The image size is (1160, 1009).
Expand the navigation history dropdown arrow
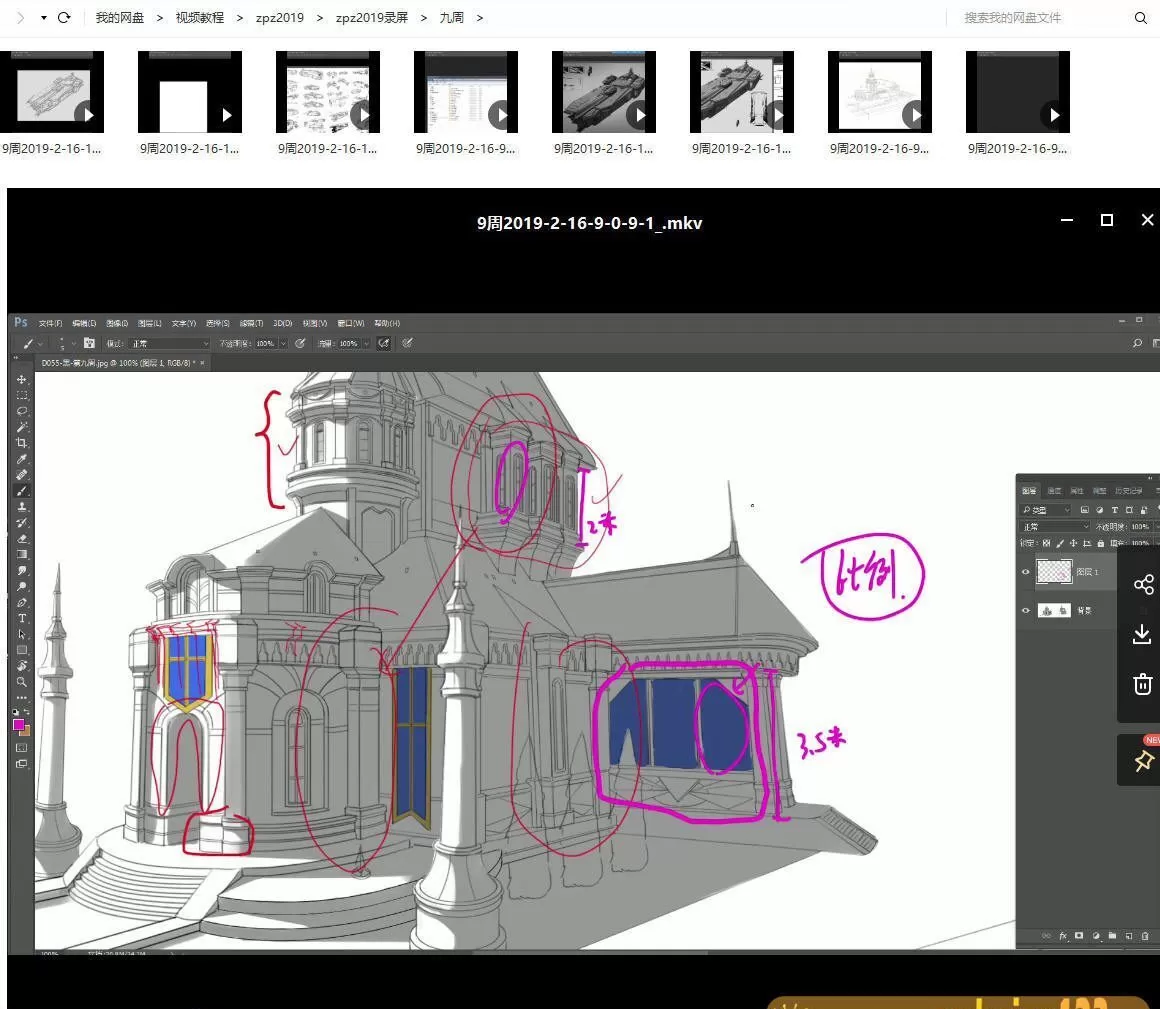[x=44, y=18]
